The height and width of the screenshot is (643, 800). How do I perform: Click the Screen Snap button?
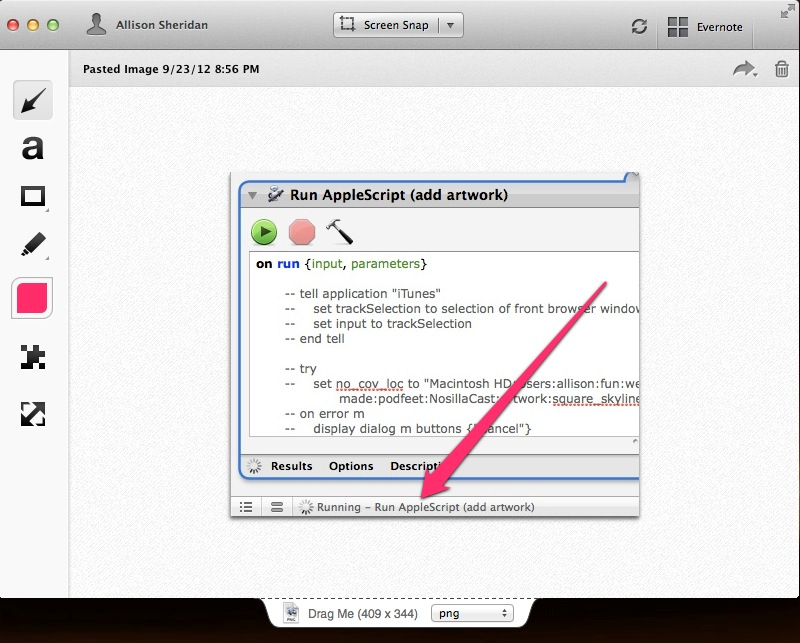pos(385,26)
